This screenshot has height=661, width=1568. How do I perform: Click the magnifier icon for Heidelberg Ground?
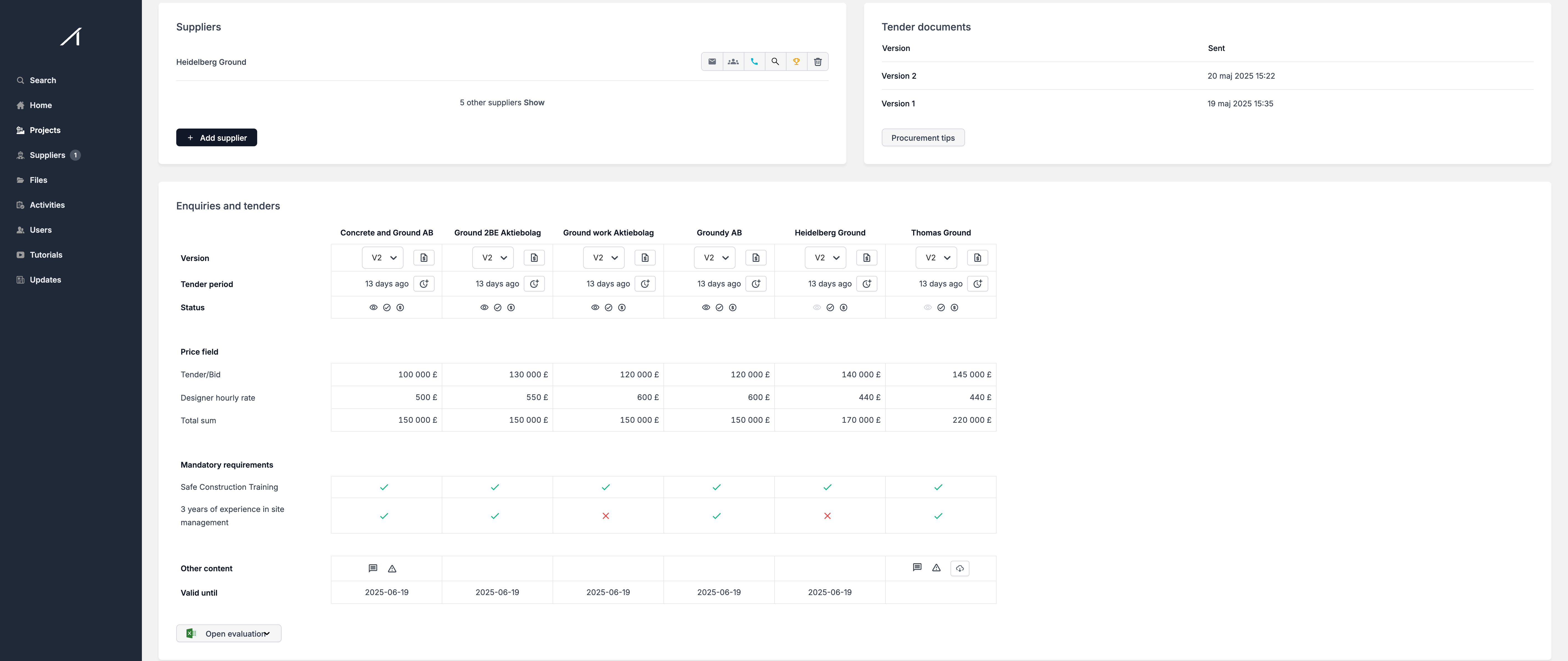pos(775,62)
